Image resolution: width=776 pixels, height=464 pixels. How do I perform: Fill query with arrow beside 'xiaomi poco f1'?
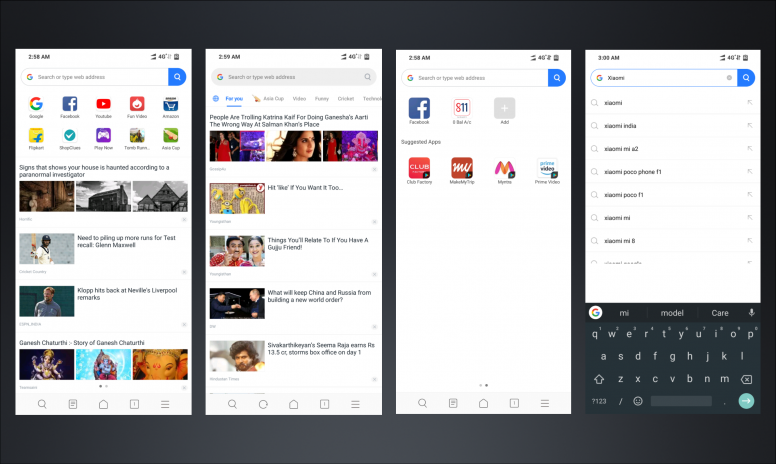click(x=750, y=194)
